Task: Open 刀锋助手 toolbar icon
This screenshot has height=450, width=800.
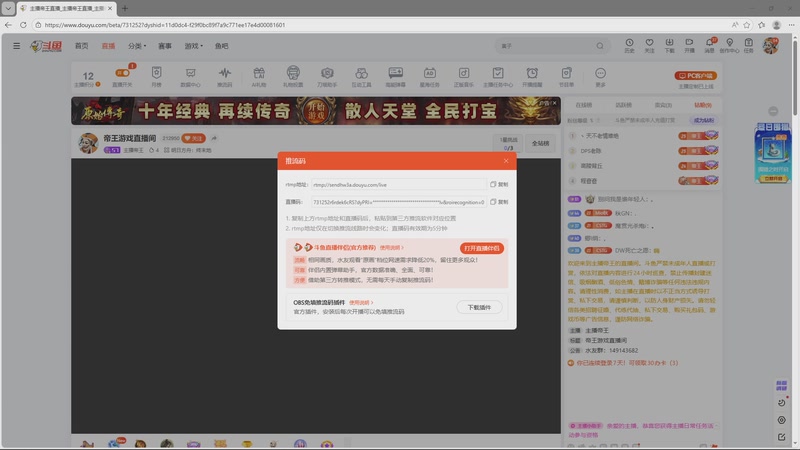Action: 327,77
